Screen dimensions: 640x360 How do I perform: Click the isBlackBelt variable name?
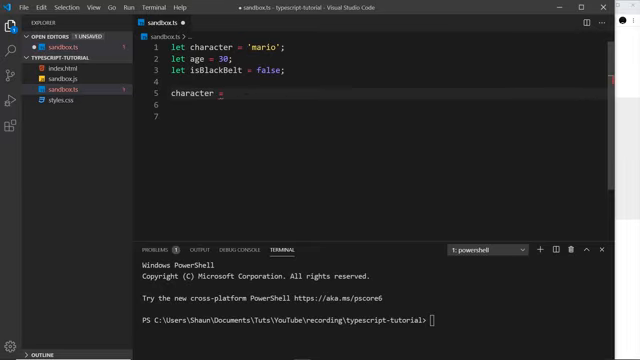[x=216, y=70]
